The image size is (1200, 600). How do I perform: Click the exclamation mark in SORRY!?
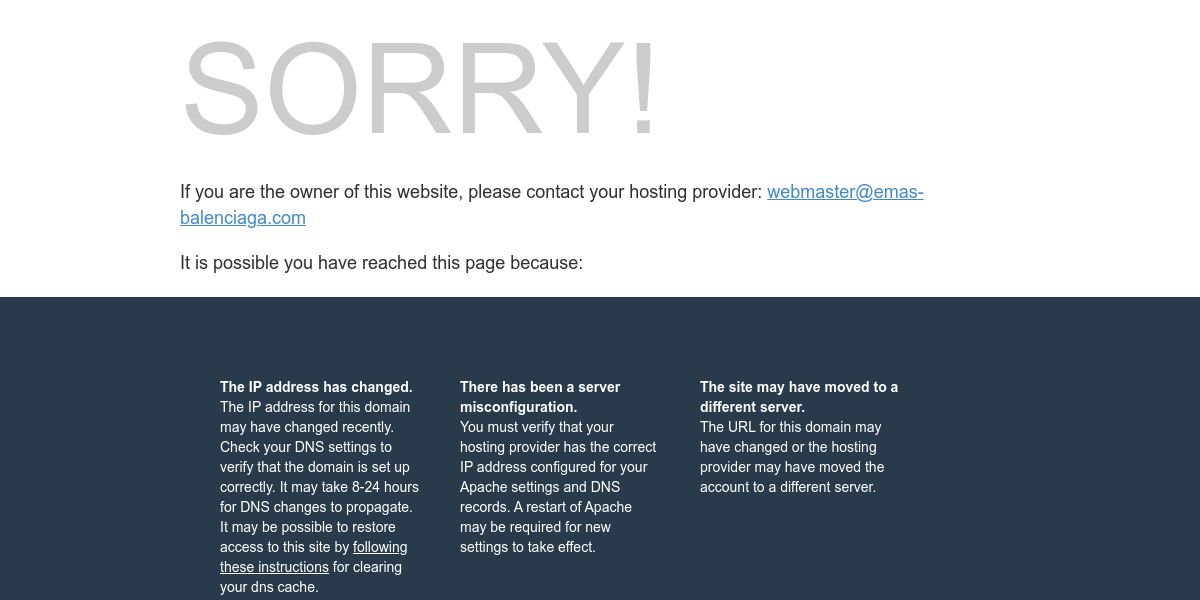pos(645,89)
